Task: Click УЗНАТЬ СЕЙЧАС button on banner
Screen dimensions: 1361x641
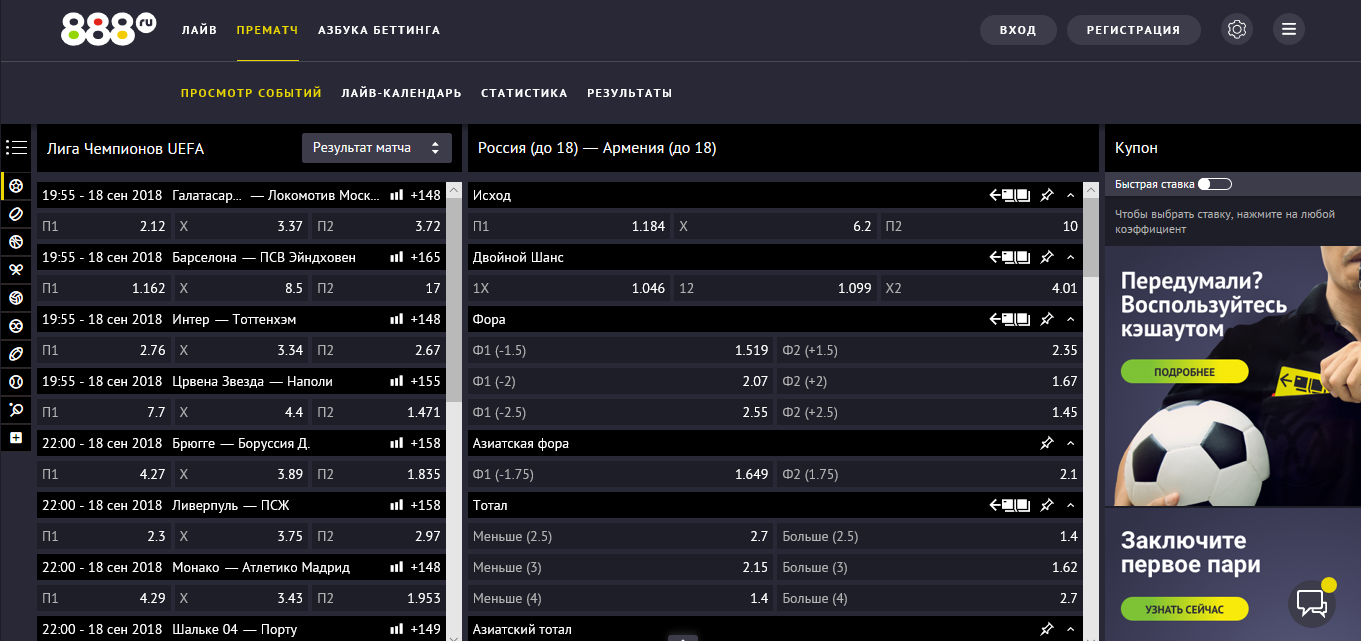Action: (1184, 609)
